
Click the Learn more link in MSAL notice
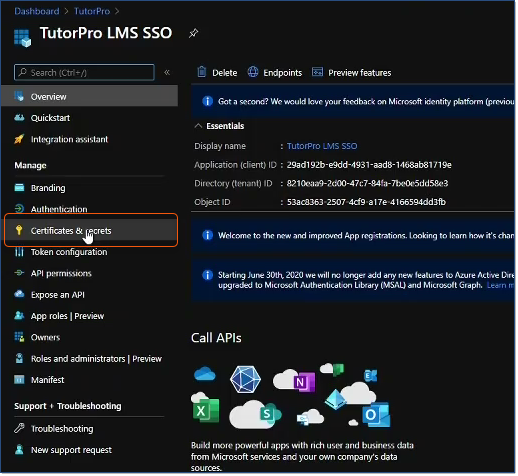500,286
